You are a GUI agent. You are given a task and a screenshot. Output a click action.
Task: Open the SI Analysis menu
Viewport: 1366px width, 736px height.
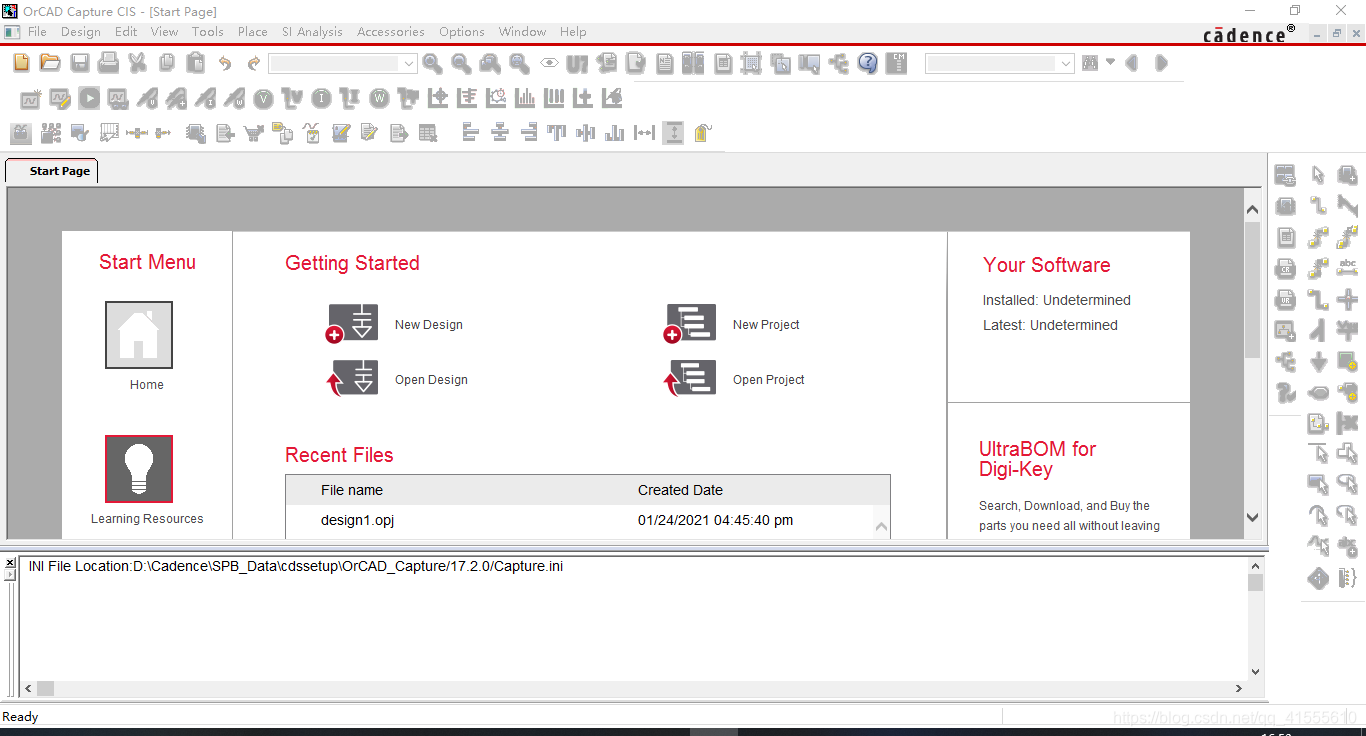tap(312, 32)
